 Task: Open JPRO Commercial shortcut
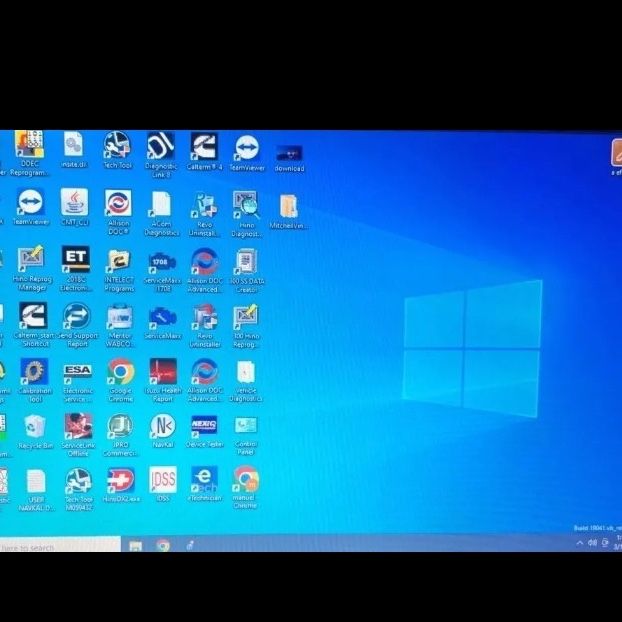pyautogui.click(x=120, y=435)
